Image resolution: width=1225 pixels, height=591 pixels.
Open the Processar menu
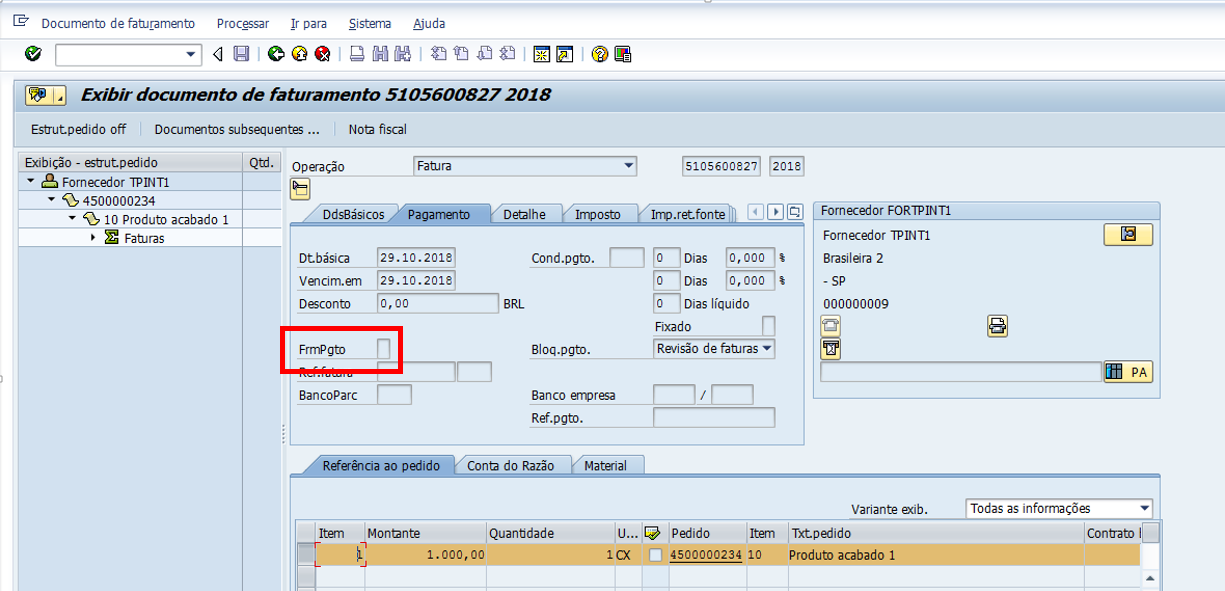click(243, 23)
